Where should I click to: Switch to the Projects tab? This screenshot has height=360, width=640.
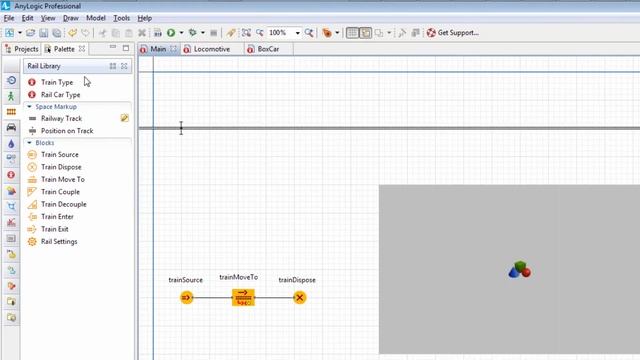pyautogui.click(x=22, y=49)
